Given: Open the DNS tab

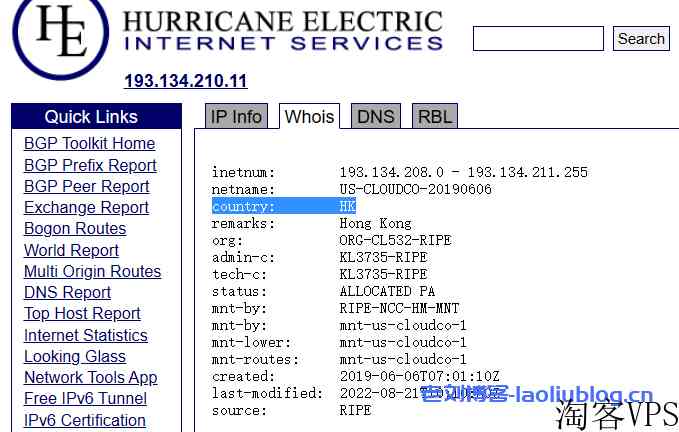Looking at the screenshot, I should [375, 116].
